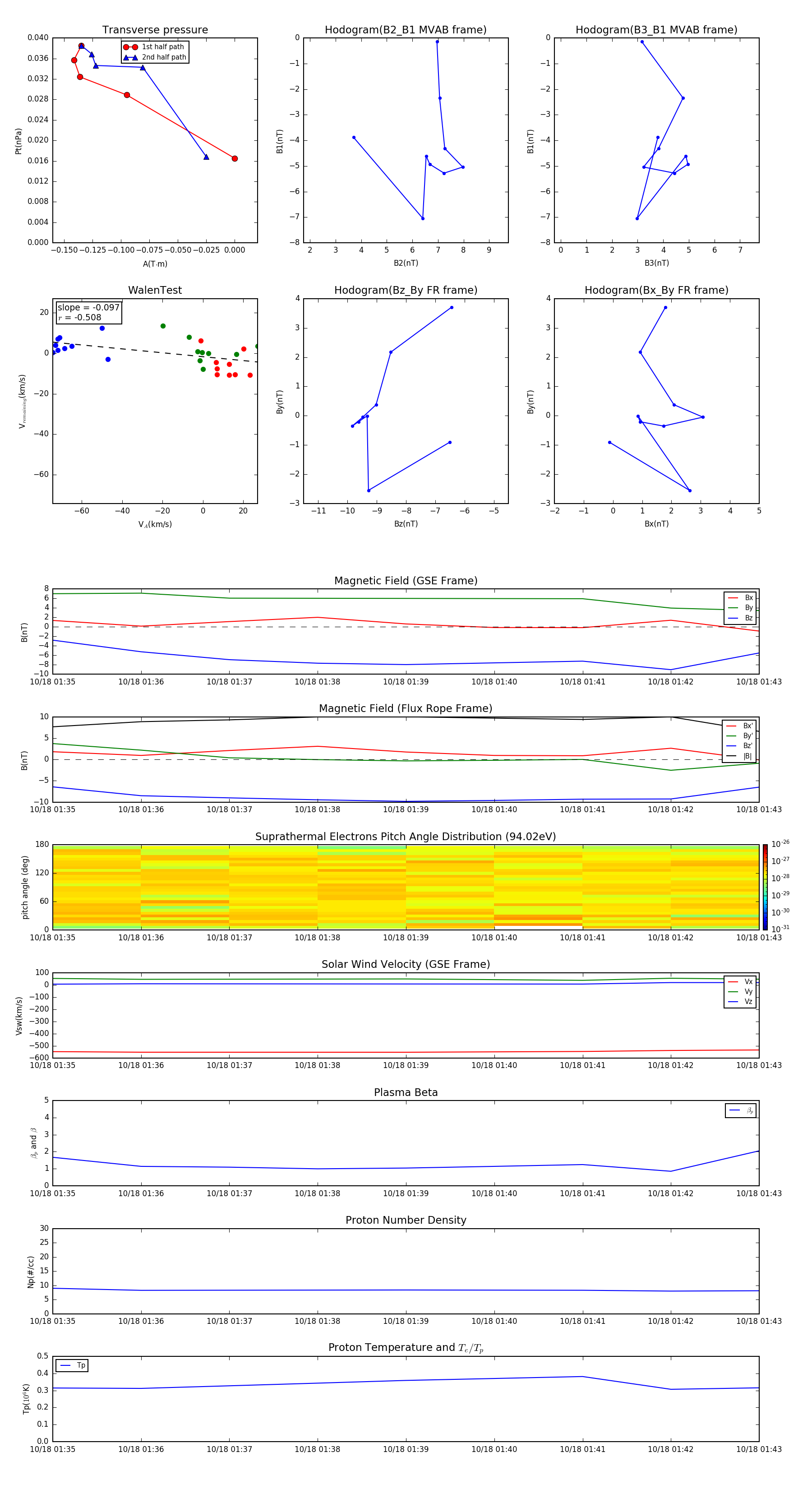This screenshot has width=812, height=1489.
Task: Click the Hodogram(B2_B1 MVAB frame) title
Action: [406, 30]
